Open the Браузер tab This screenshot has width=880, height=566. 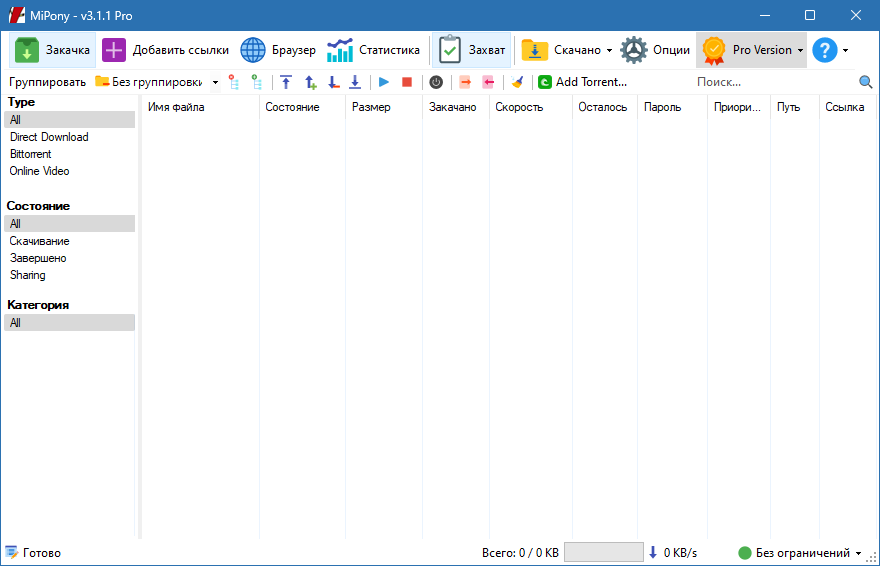pos(278,50)
